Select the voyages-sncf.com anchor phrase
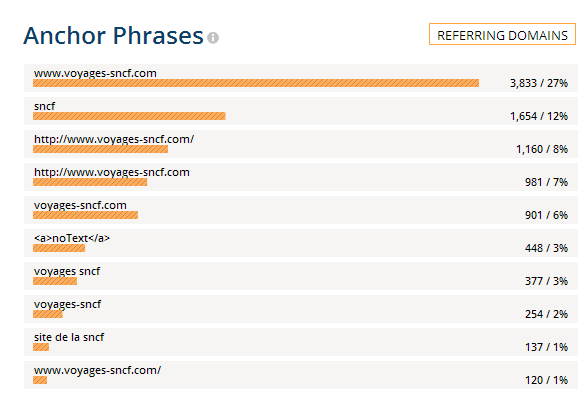581x394 pixels. (x=80, y=205)
